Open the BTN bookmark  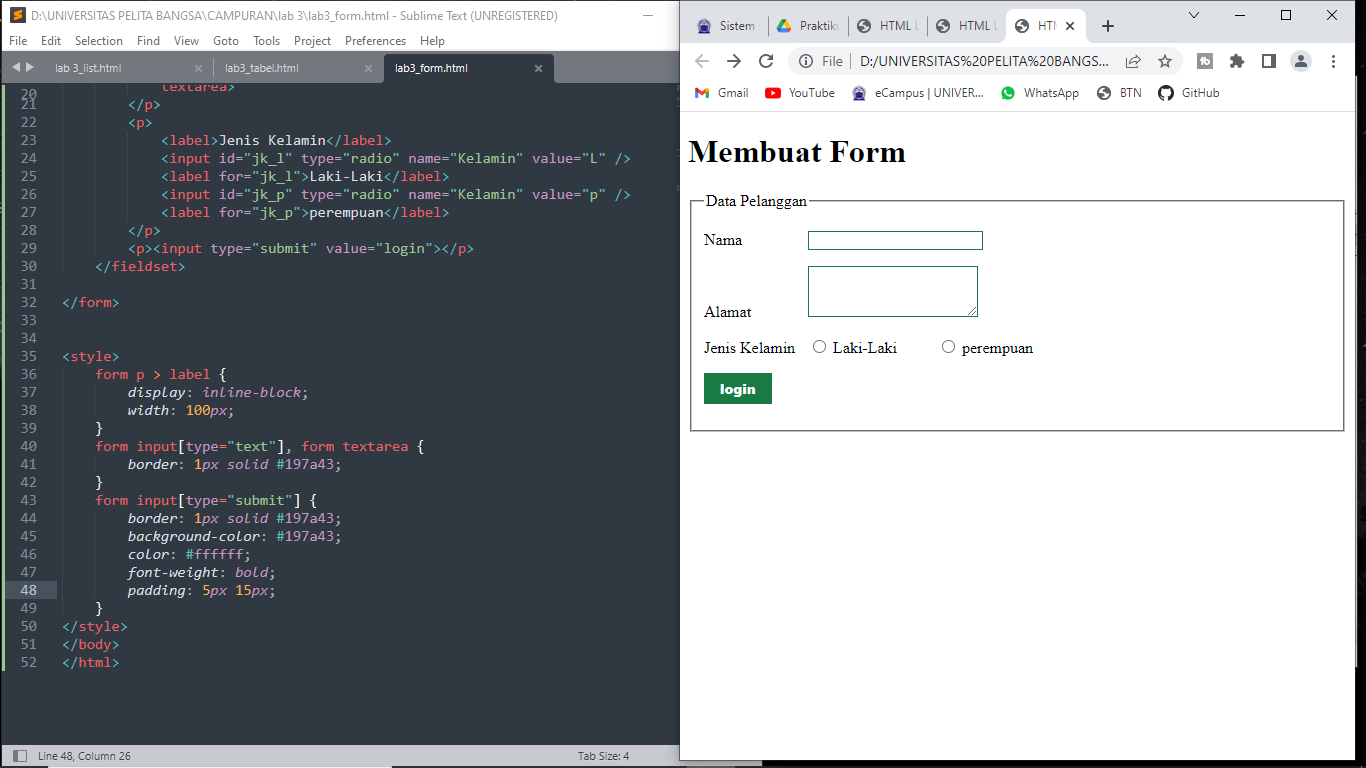coord(1118,92)
